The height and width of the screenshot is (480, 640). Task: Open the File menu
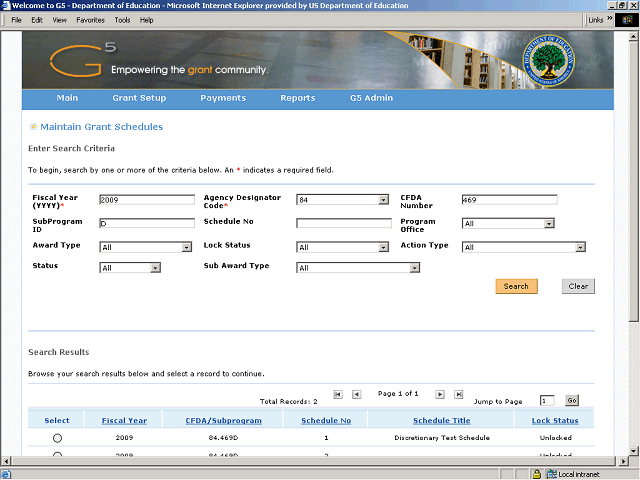tap(16, 20)
